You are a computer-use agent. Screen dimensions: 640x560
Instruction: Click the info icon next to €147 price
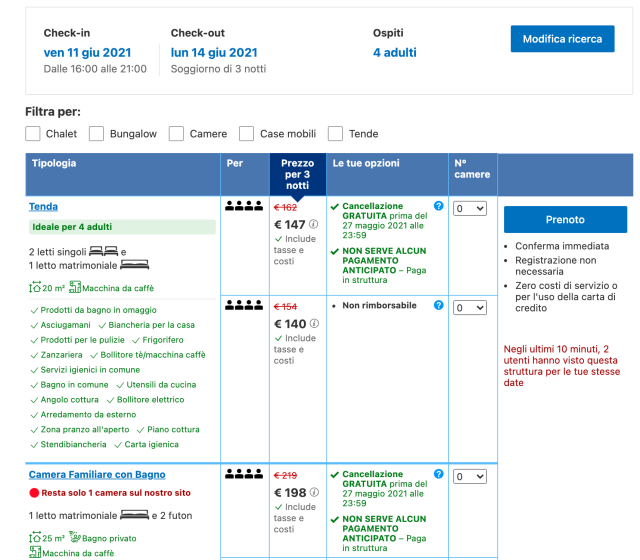click(x=314, y=225)
